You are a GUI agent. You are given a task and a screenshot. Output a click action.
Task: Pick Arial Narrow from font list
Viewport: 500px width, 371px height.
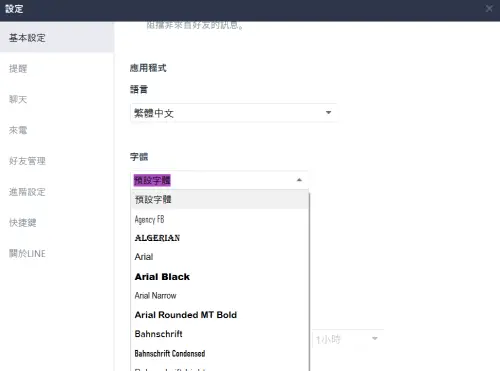pos(220,295)
